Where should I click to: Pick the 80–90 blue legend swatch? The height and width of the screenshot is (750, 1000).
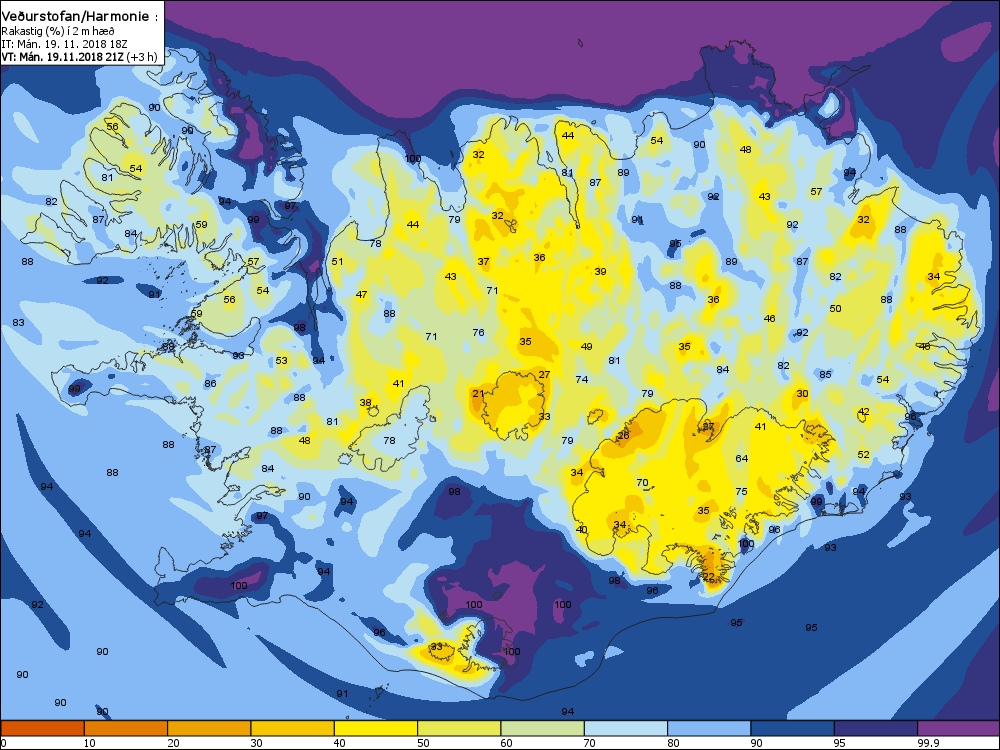tap(709, 728)
